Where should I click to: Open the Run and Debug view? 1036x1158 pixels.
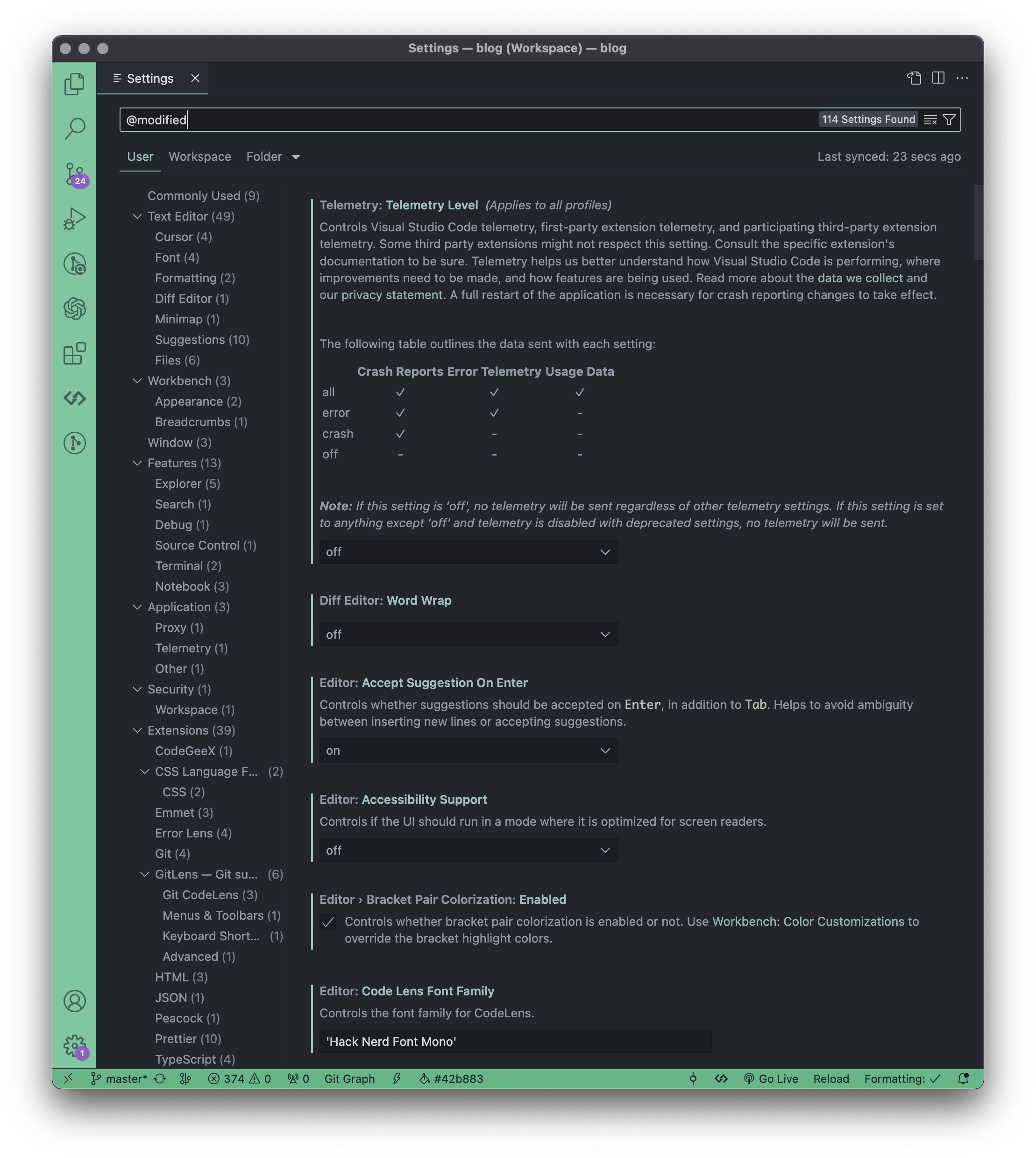click(75, 219)
